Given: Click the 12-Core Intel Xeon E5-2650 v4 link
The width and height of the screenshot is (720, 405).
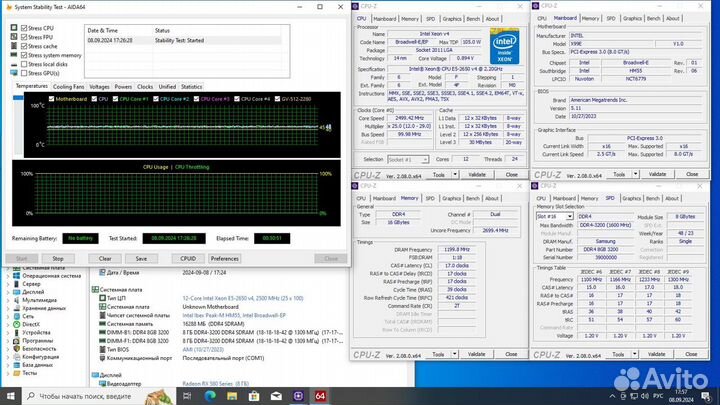Looking at the screenshot, I should tap(242, 298).
